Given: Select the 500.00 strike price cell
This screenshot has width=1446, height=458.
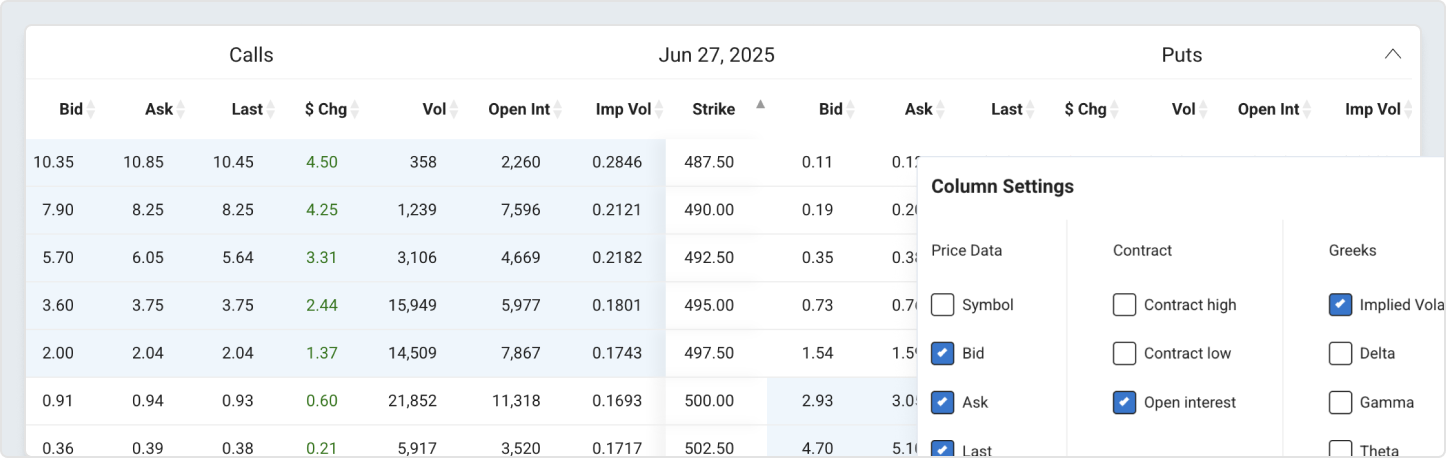Looking at the screenshot, I should coord(709,401).
